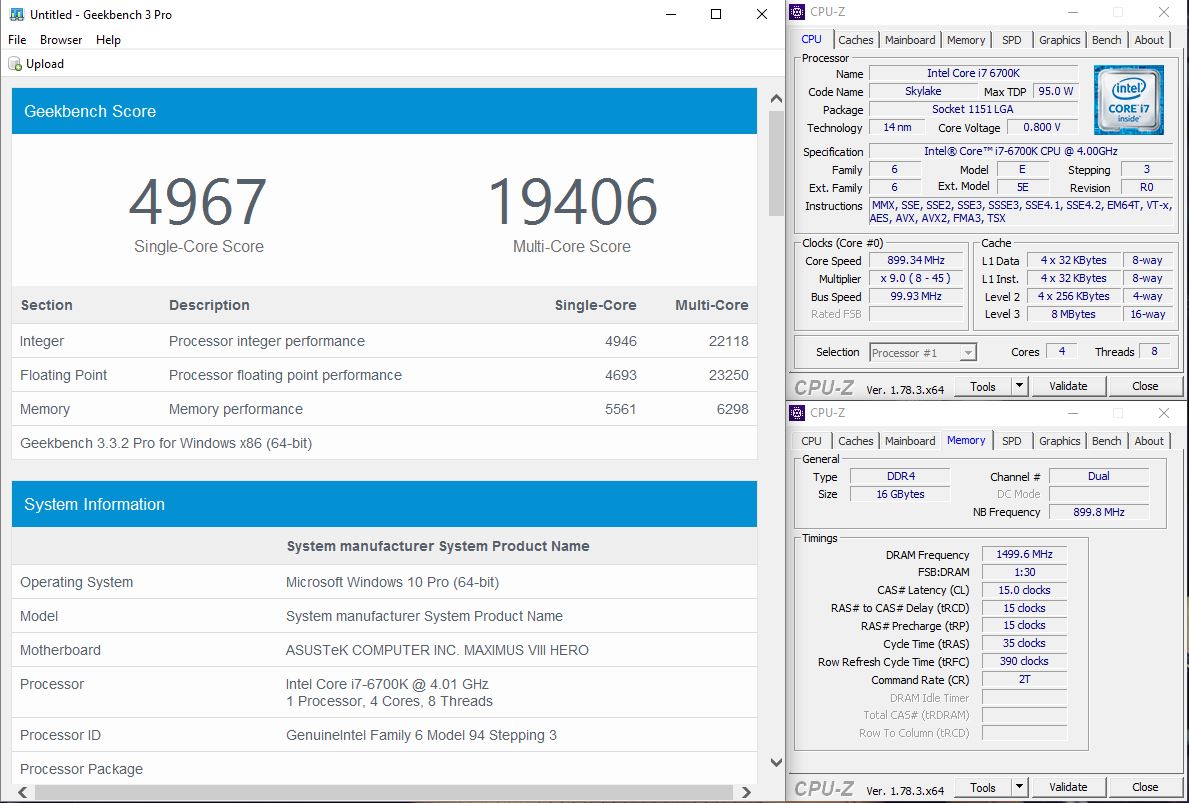
Task: Click the single-core score 4967
Action: pyautogui.click(x=198, y=202)
